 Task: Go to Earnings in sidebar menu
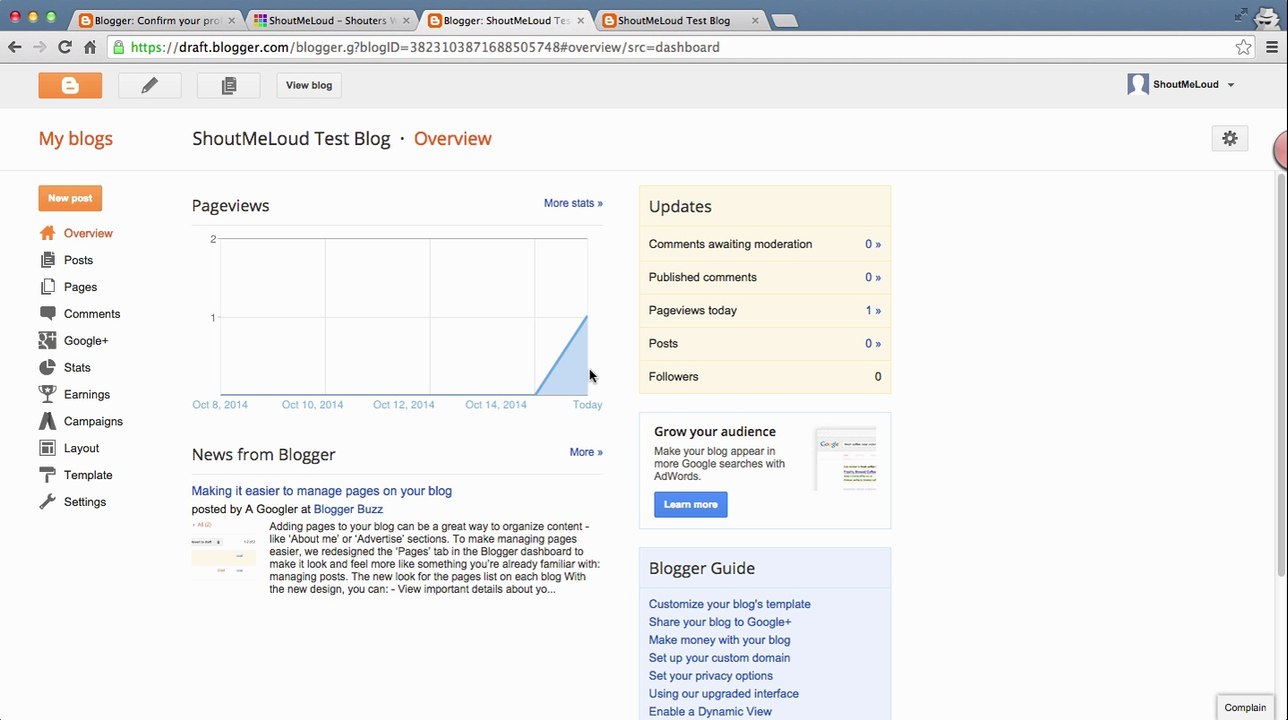87,395
